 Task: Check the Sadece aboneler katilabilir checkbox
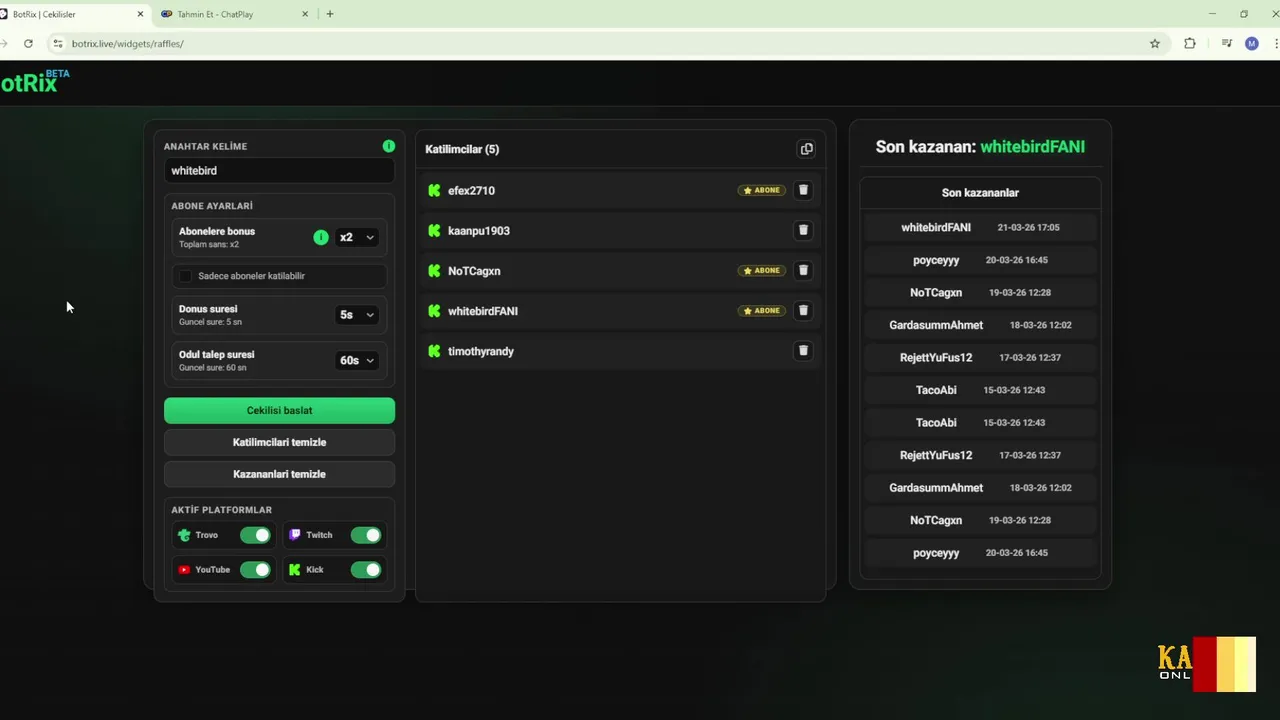(x=185, y=276)
